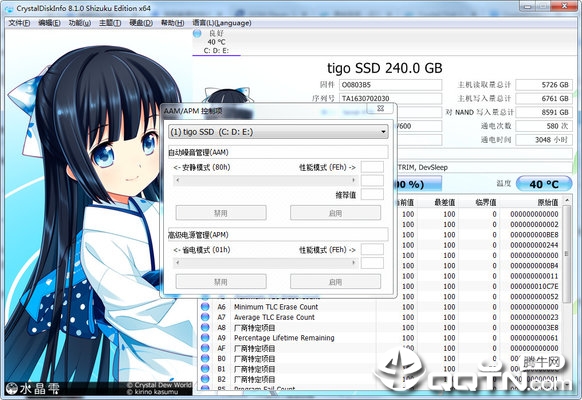The image size is (582, 400).
Task: Click the APM slider left arrow
Action: pos(178,263)
